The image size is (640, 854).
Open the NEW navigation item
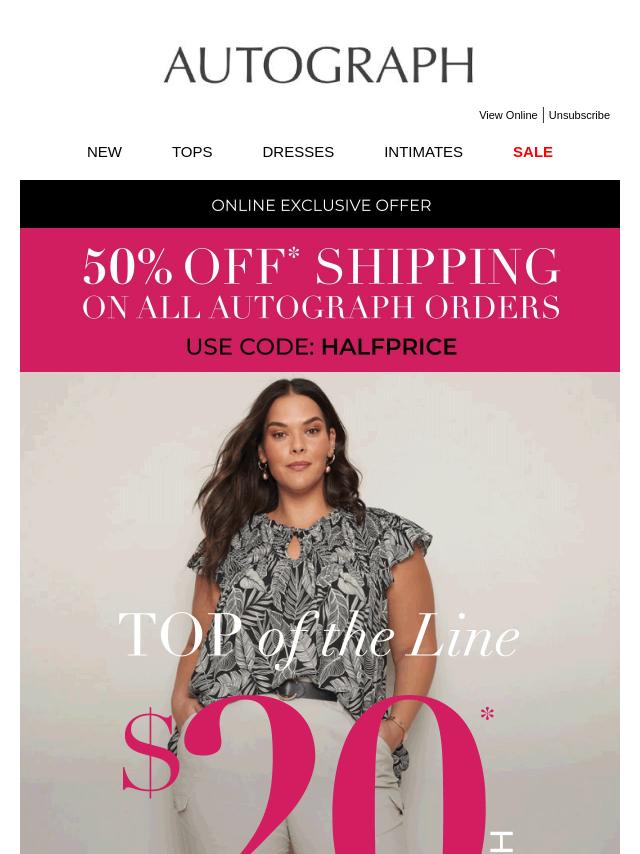point(104,152)
